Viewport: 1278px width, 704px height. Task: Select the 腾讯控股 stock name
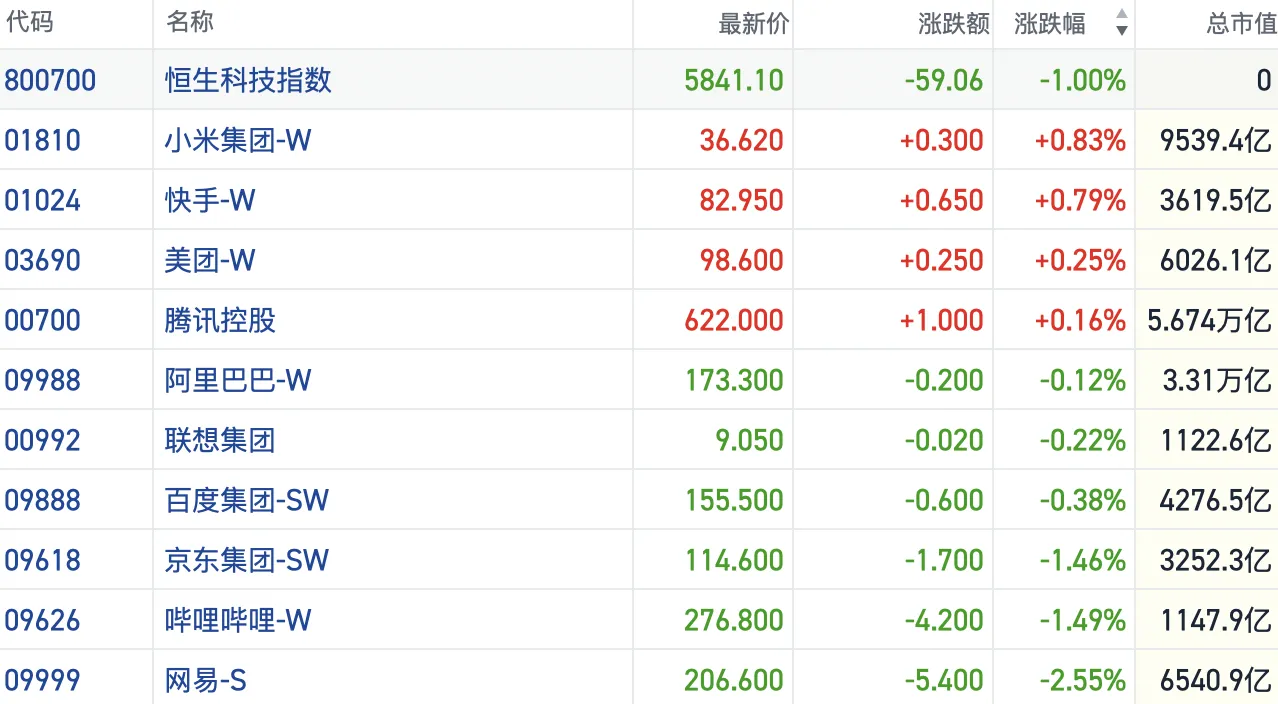(x=220, y=320)
